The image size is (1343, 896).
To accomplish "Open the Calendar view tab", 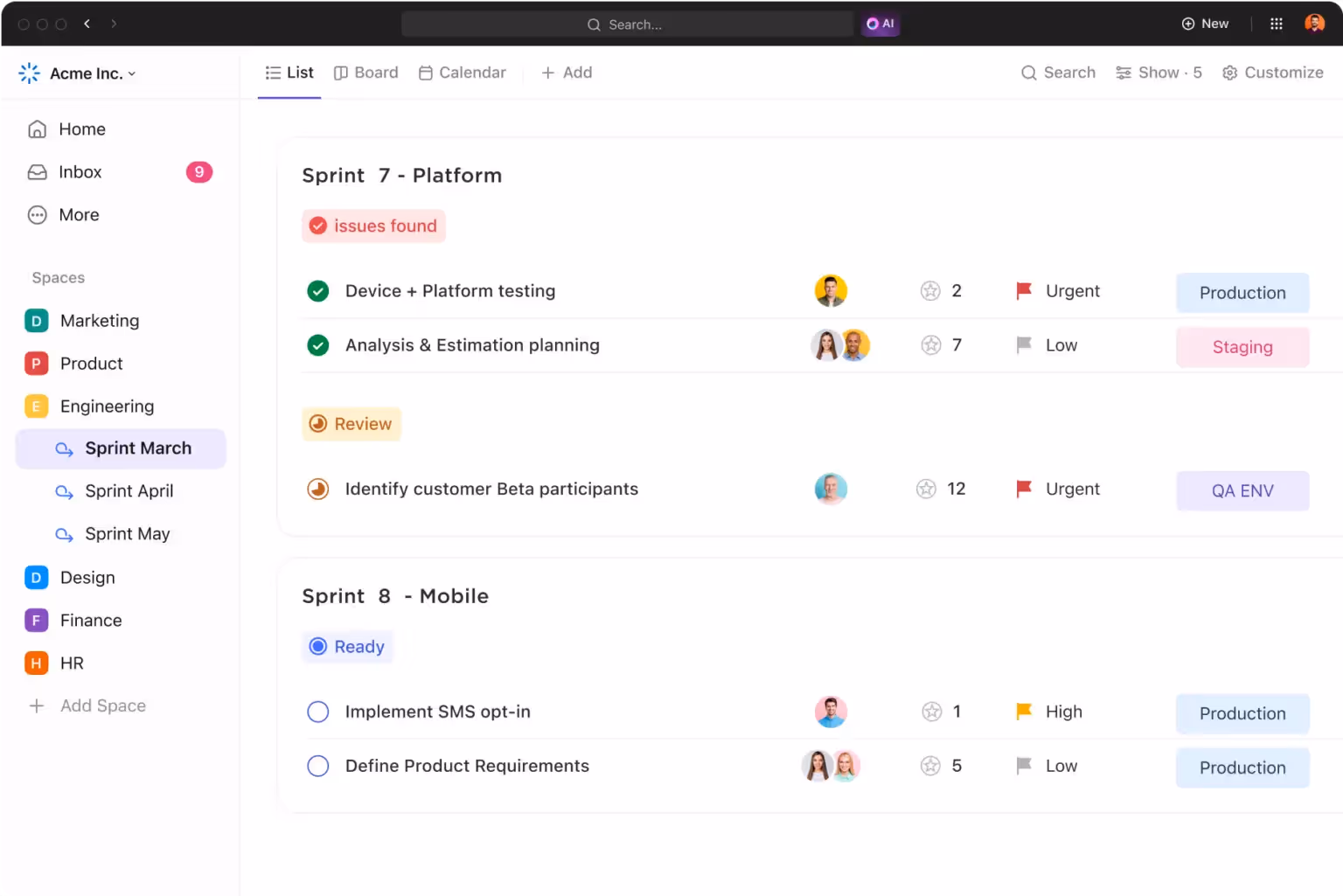I will click(462, 73).
